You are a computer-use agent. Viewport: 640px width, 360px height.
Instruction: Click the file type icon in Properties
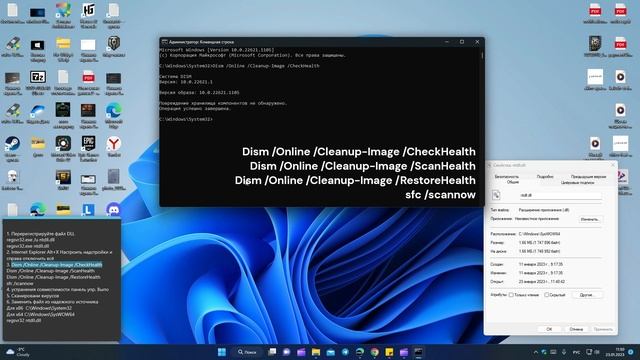(x=496, y=196)
